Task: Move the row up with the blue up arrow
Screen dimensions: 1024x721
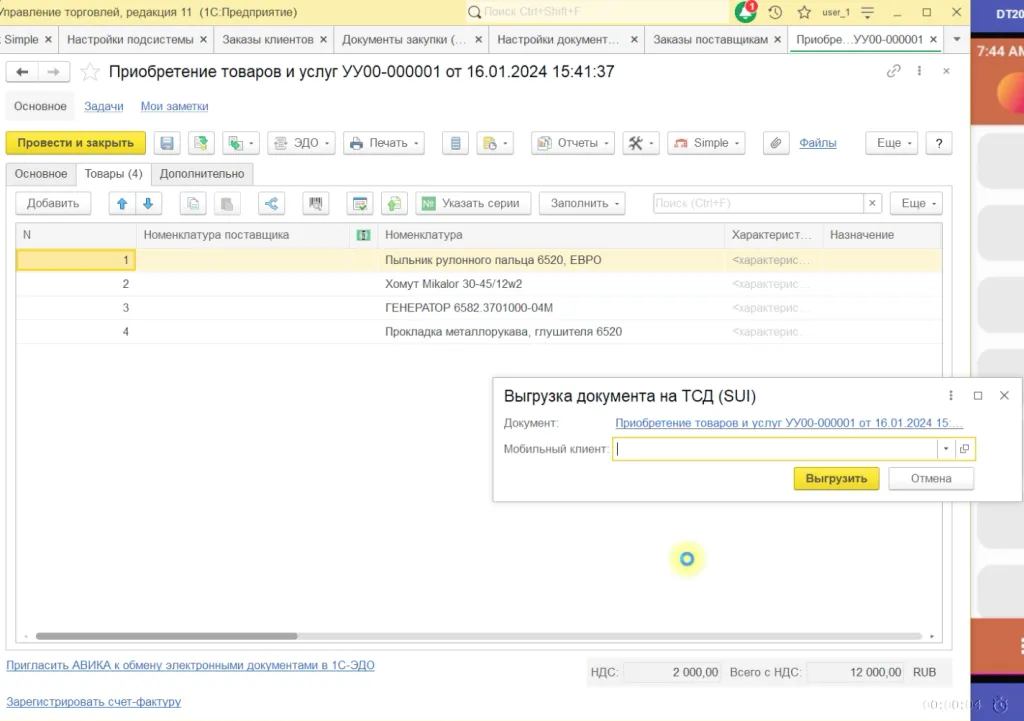Action: coord(121,204)
